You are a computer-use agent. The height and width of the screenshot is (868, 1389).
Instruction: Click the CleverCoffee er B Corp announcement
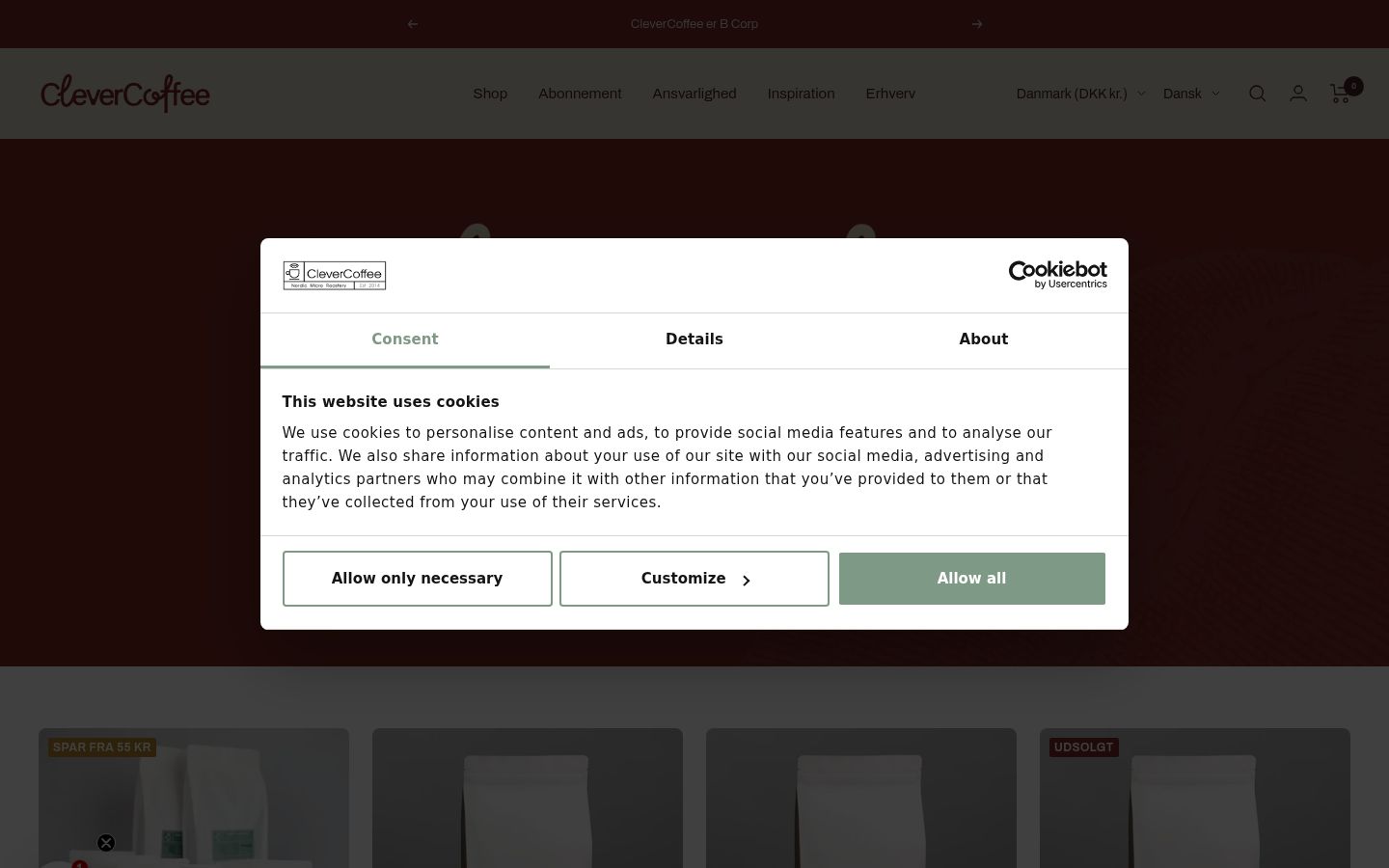694,24
